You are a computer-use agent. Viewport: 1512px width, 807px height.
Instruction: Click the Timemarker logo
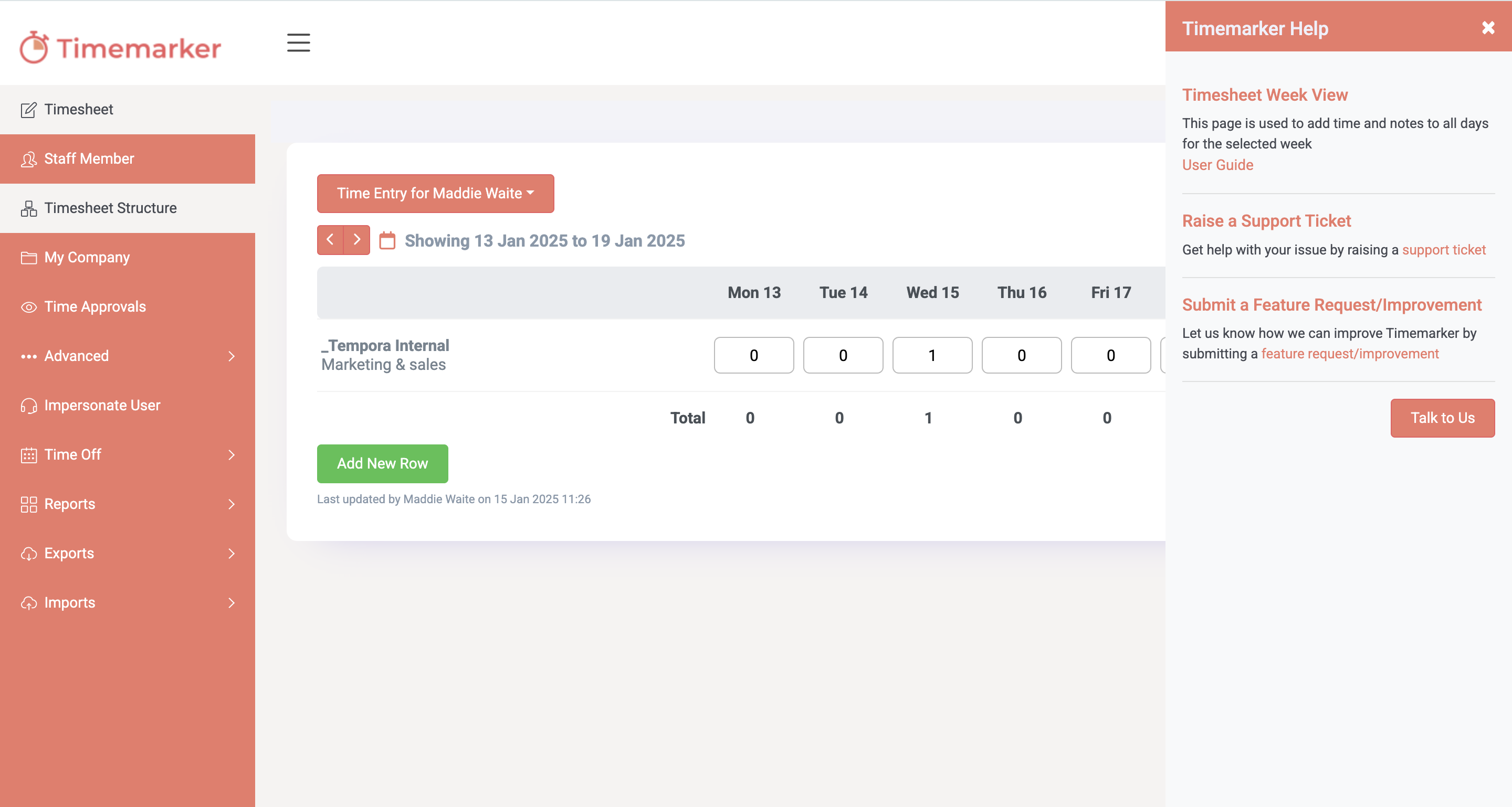(120, 47)
